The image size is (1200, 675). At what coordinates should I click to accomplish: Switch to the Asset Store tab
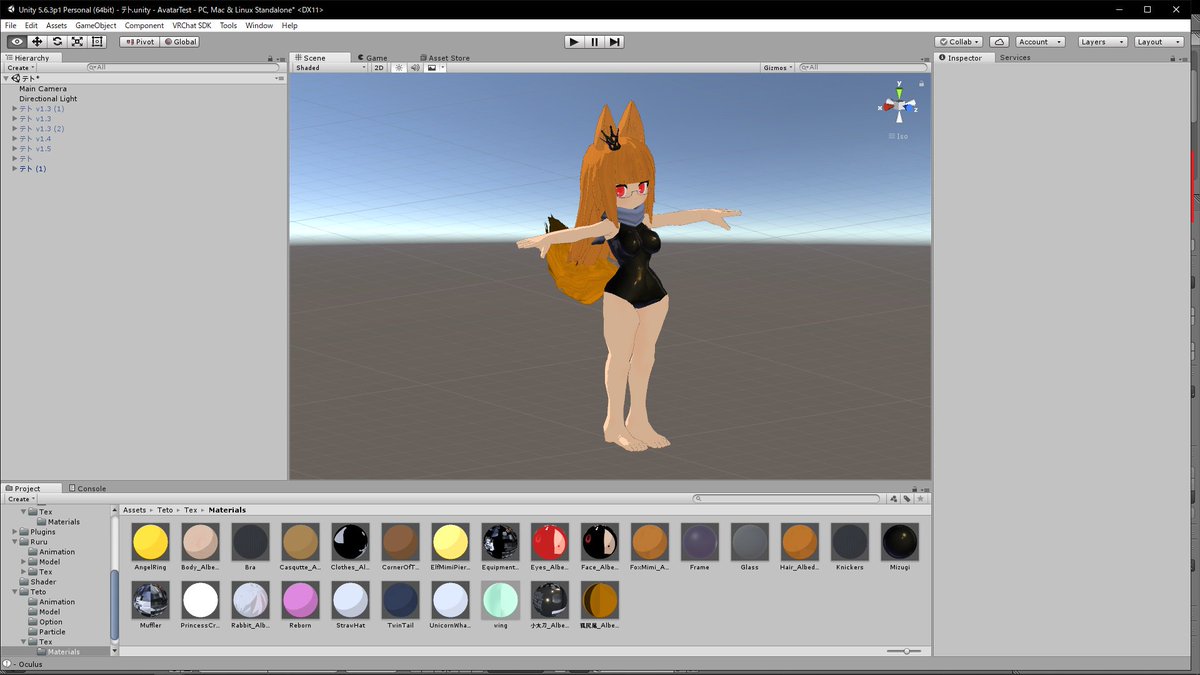tap(444, 58)
